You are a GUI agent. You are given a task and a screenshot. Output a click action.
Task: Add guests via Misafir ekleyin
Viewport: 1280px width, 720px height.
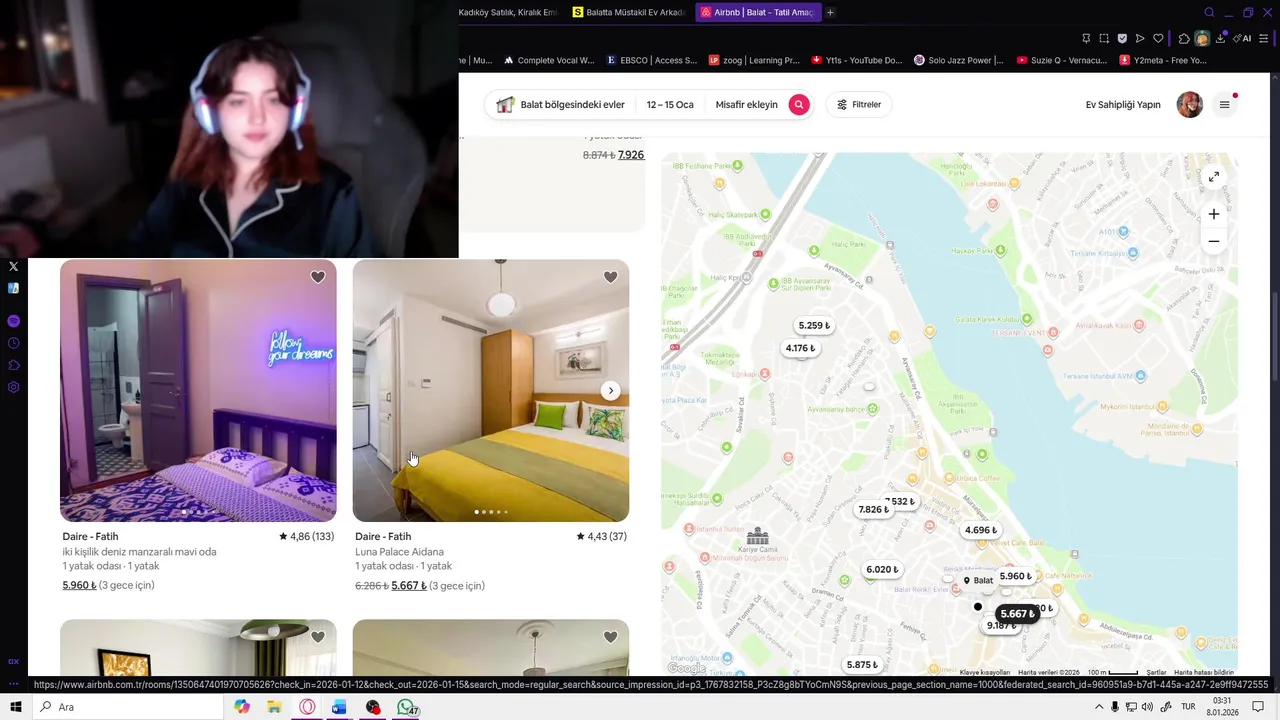[x=746, y=104]
